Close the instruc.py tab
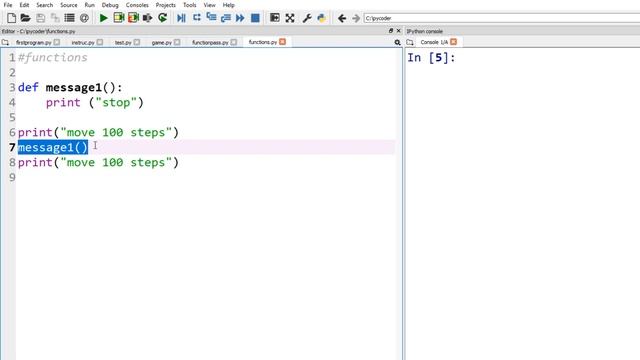The height and width of the screenshot is (360, 640). point(100,42)
